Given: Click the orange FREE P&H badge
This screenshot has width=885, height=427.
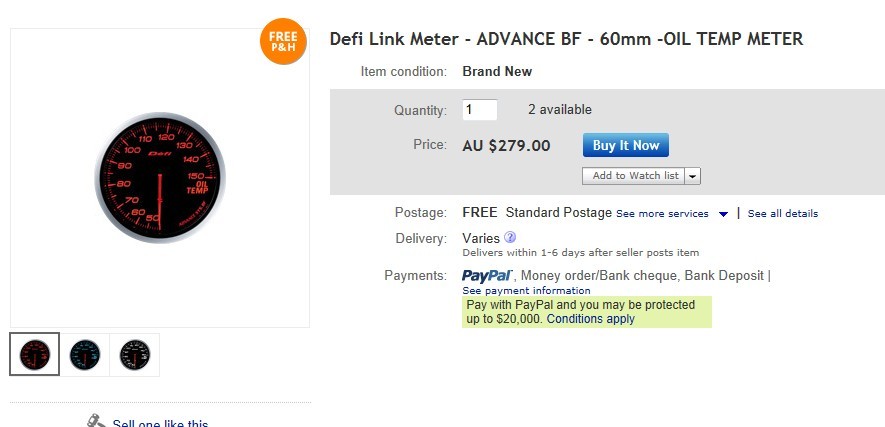Looking at the screenshot, I should coord(283,41).
